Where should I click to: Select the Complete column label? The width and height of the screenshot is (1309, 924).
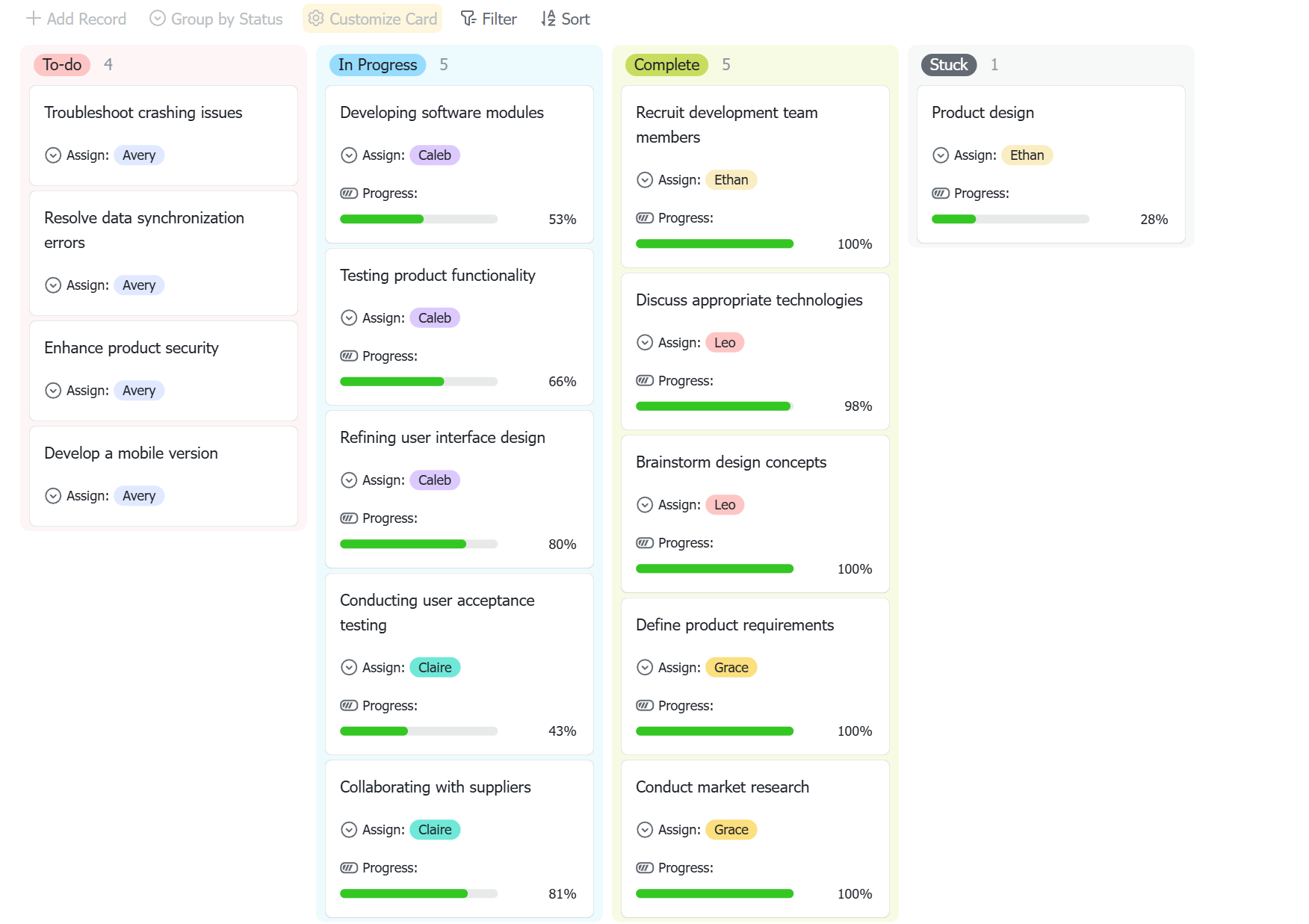point(666,65)
